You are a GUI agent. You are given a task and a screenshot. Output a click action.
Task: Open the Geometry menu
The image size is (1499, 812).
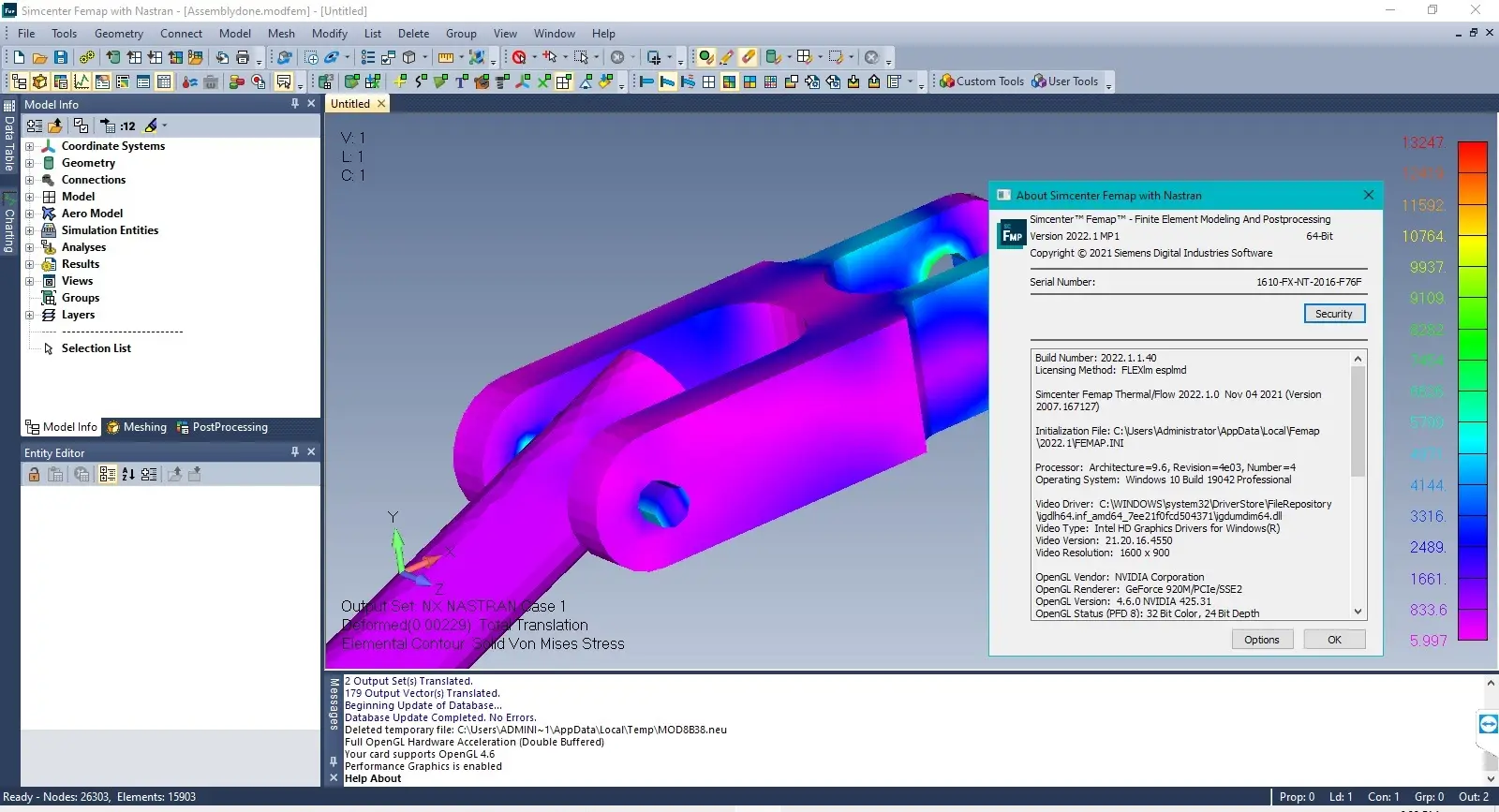coord(119,34)
